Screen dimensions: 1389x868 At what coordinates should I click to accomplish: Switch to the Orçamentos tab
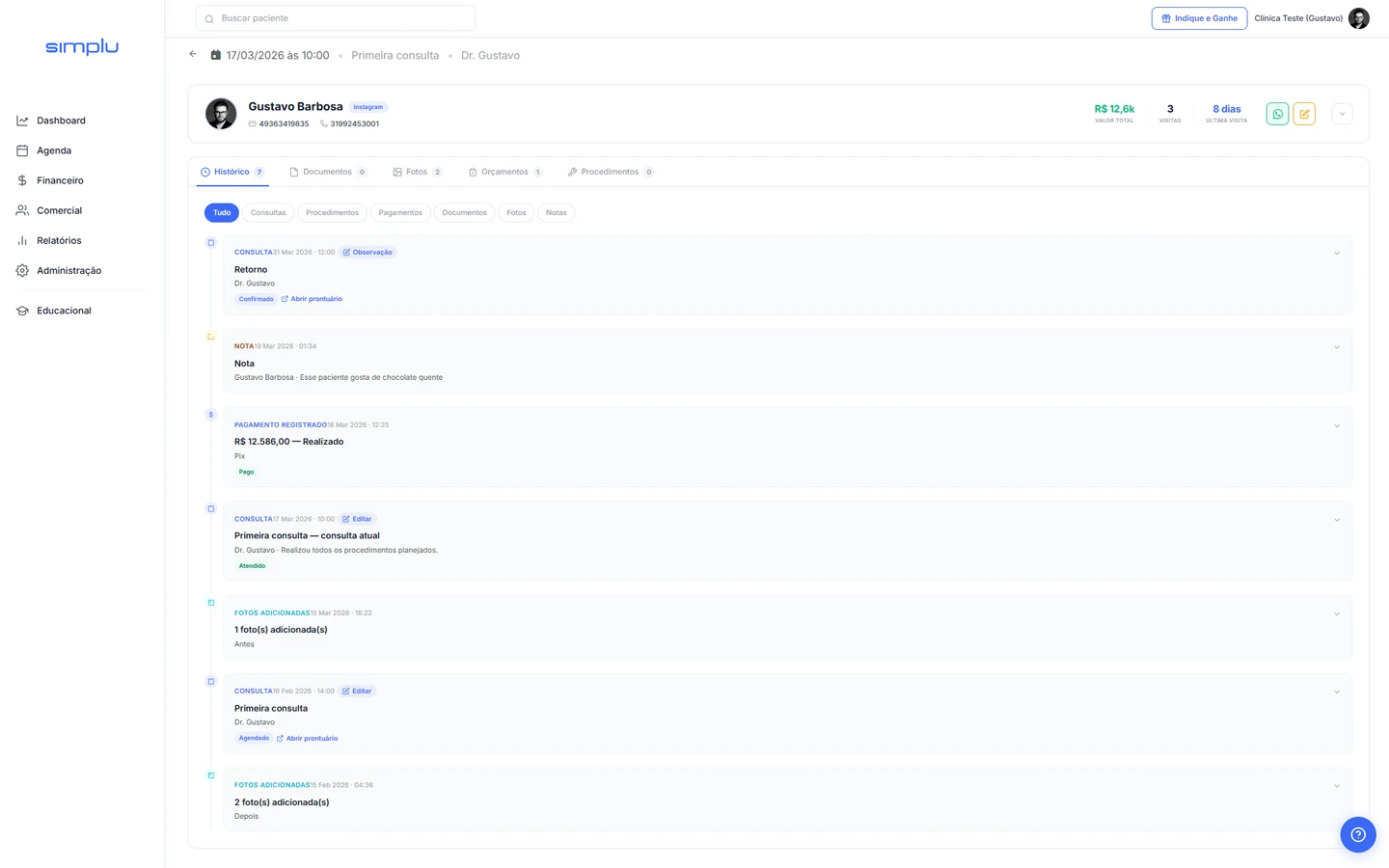point(504,172)
